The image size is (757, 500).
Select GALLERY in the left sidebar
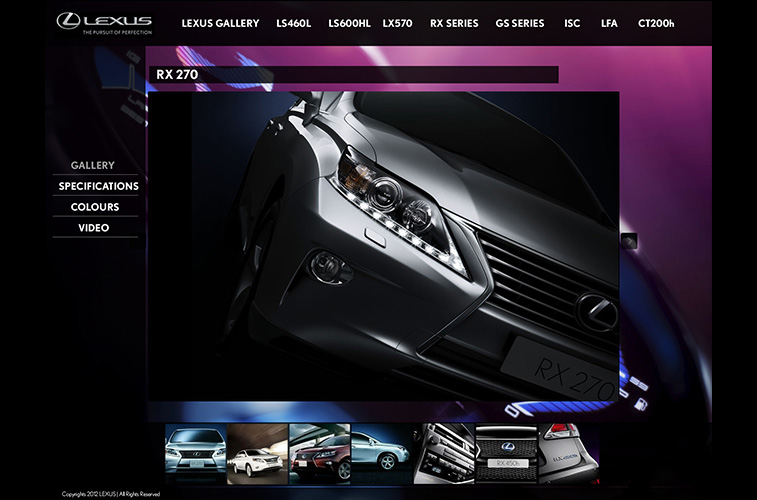[x=93, y=165]
